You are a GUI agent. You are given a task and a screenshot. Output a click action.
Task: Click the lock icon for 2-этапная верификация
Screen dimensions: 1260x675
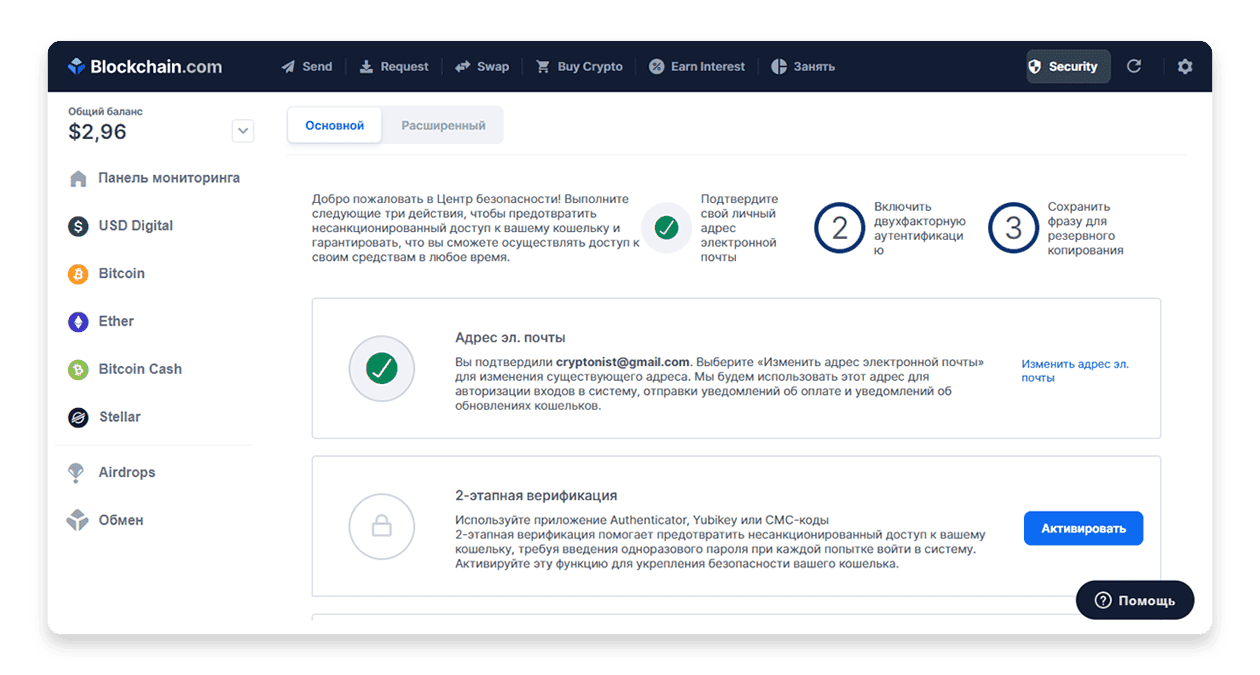(x=381, y=526)
